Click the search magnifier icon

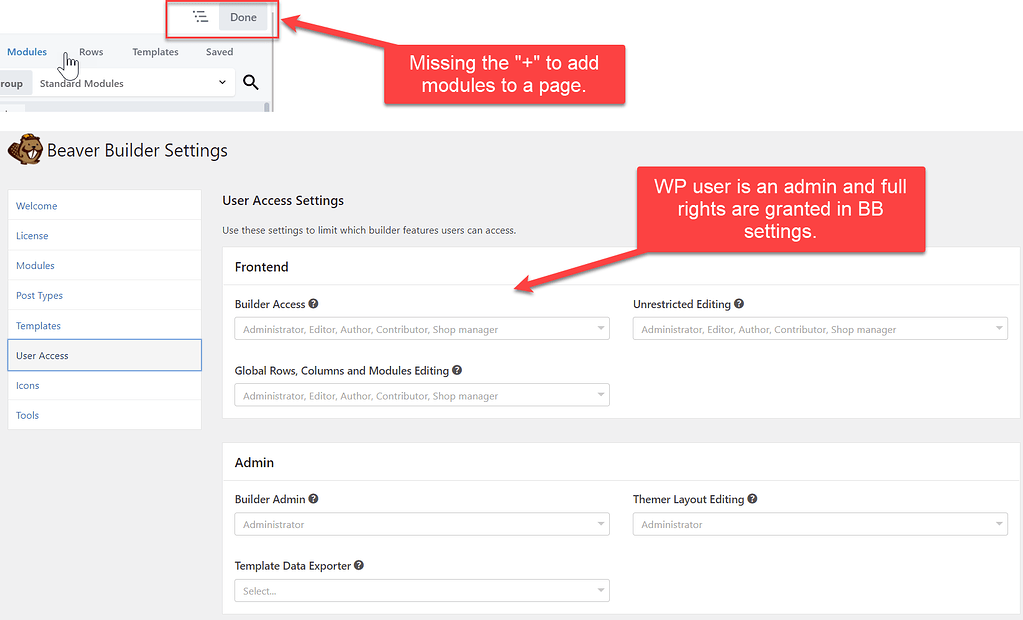(x=251, y=83)
